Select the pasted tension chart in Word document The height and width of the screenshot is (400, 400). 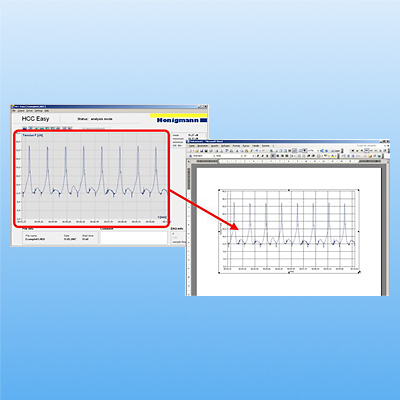click(x=289, y=231)
